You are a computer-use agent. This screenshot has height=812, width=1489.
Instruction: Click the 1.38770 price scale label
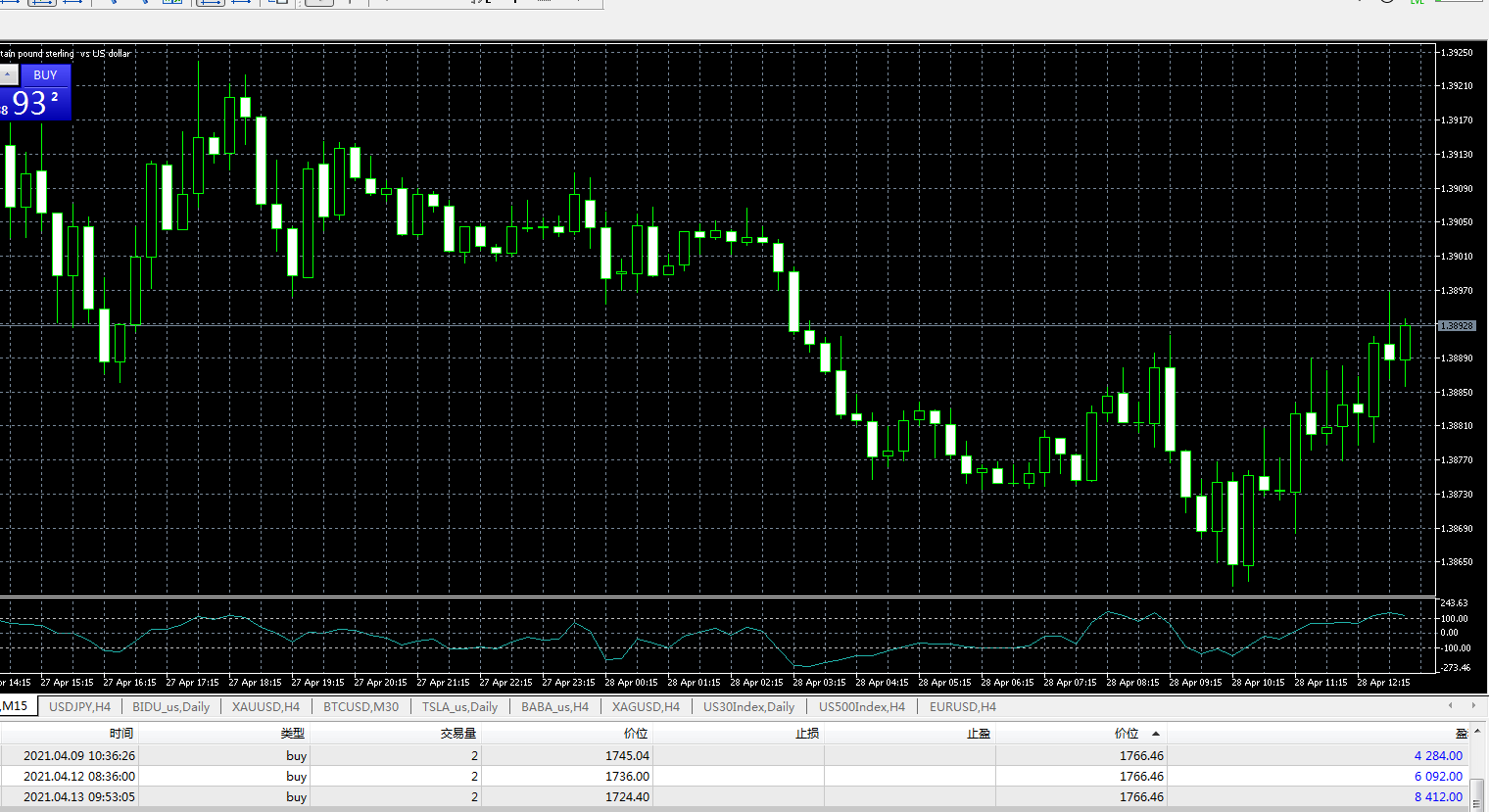[1457, 460]
